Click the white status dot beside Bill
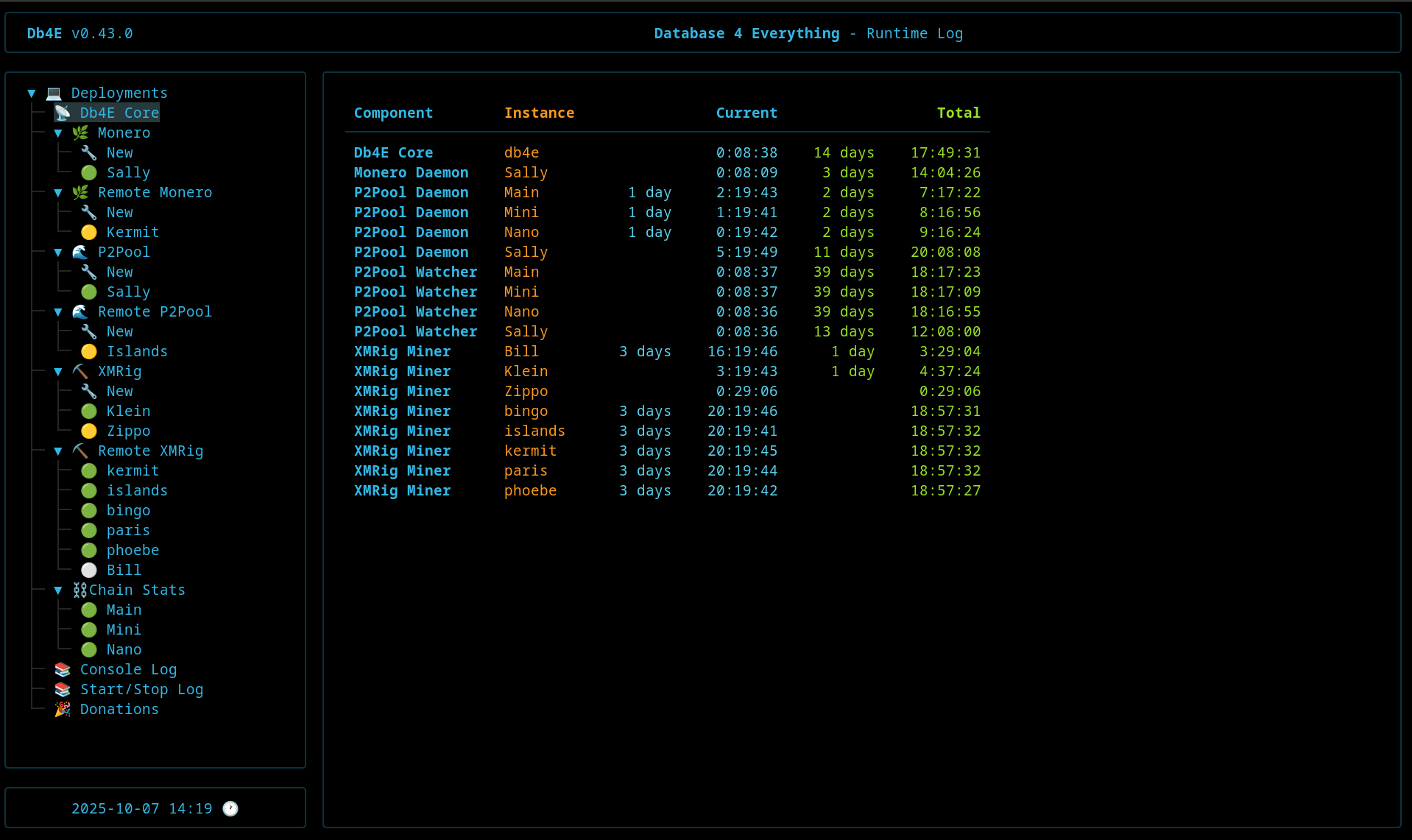This screenshot has width=1412, height=840. point(89,570)
